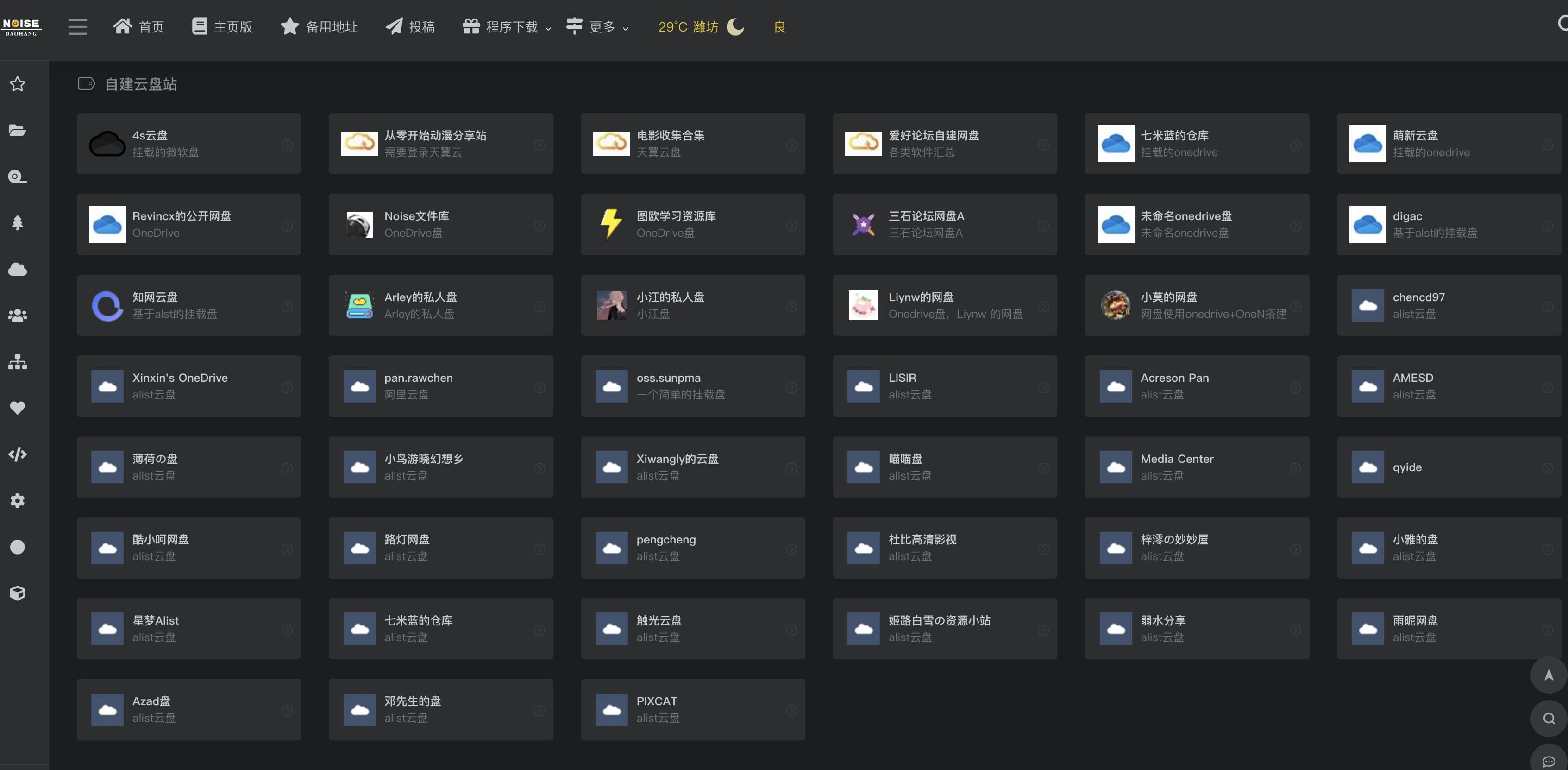The image size is (1568, 770).
Task: Click the sitemap icon in sidebar
Action: pos(17,362)
